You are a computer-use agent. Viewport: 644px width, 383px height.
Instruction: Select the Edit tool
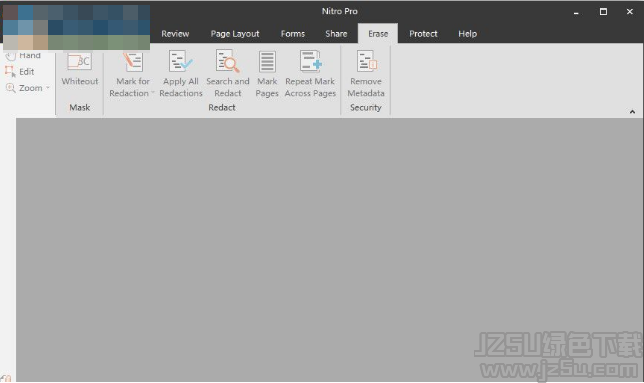(20, 72)
